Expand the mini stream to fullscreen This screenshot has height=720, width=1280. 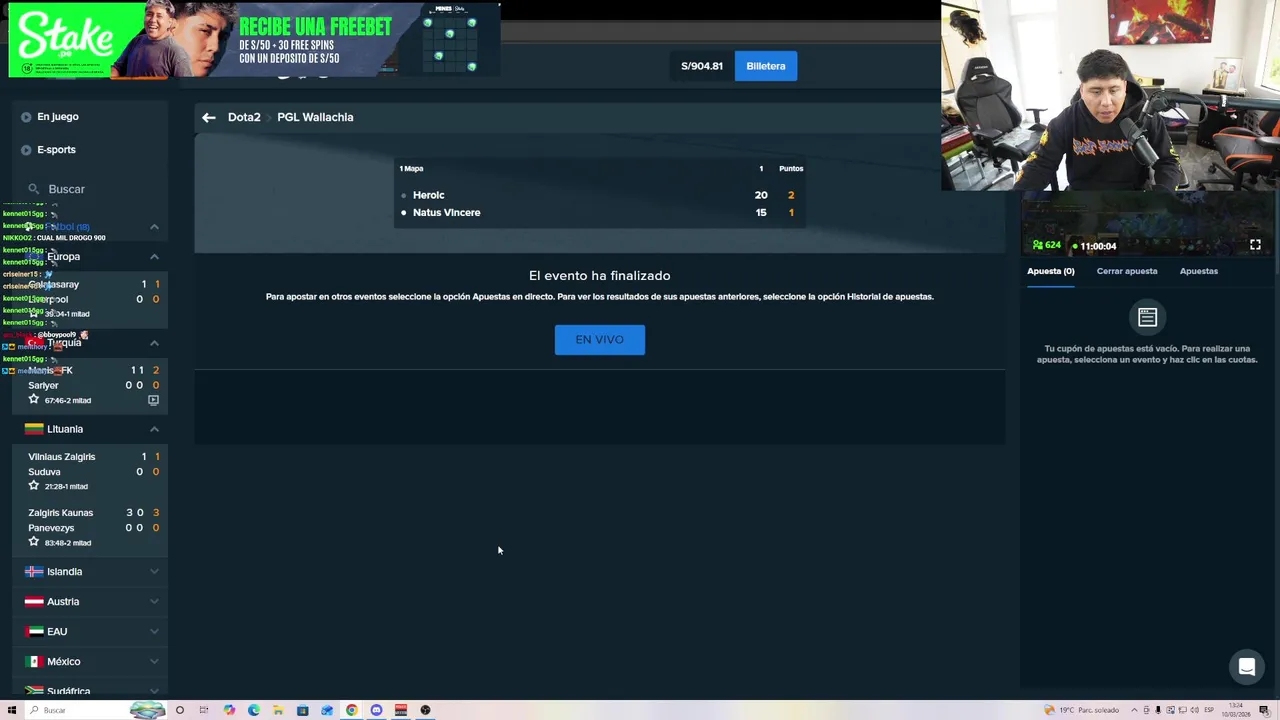(1255, 245)
